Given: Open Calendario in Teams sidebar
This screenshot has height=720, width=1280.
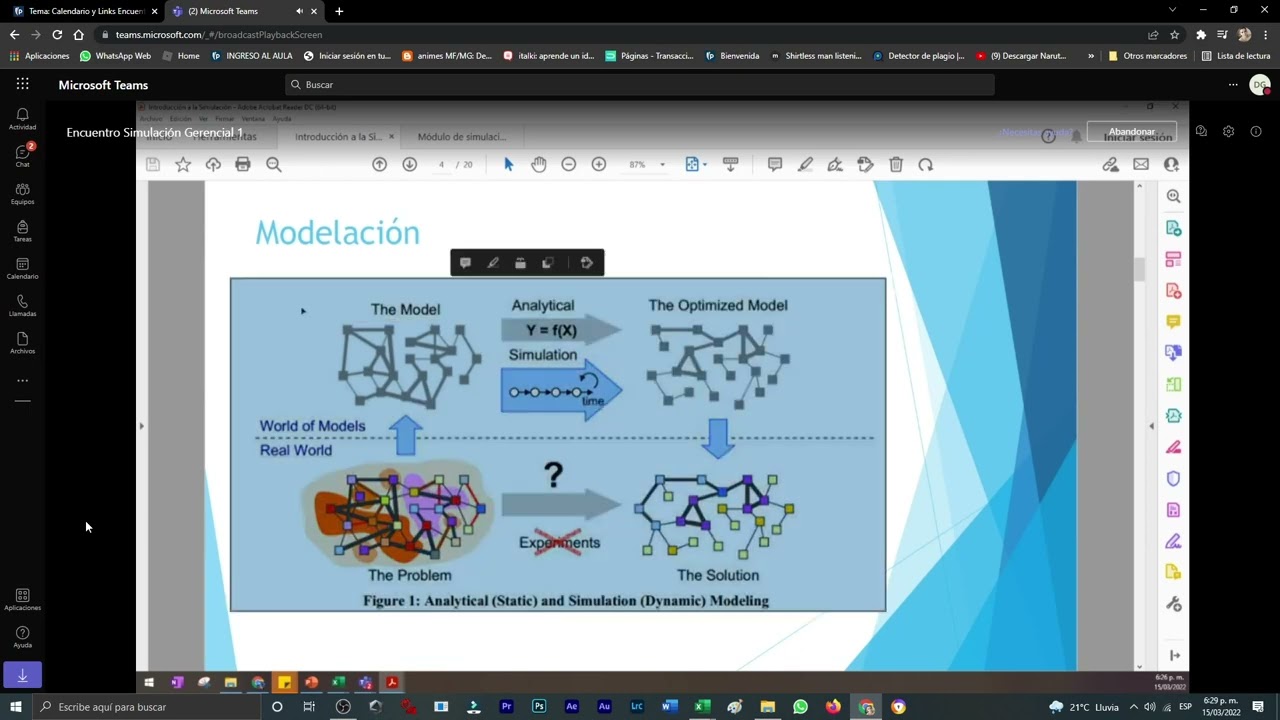Looking at the screenshot, I should click(x=22, y=268).
